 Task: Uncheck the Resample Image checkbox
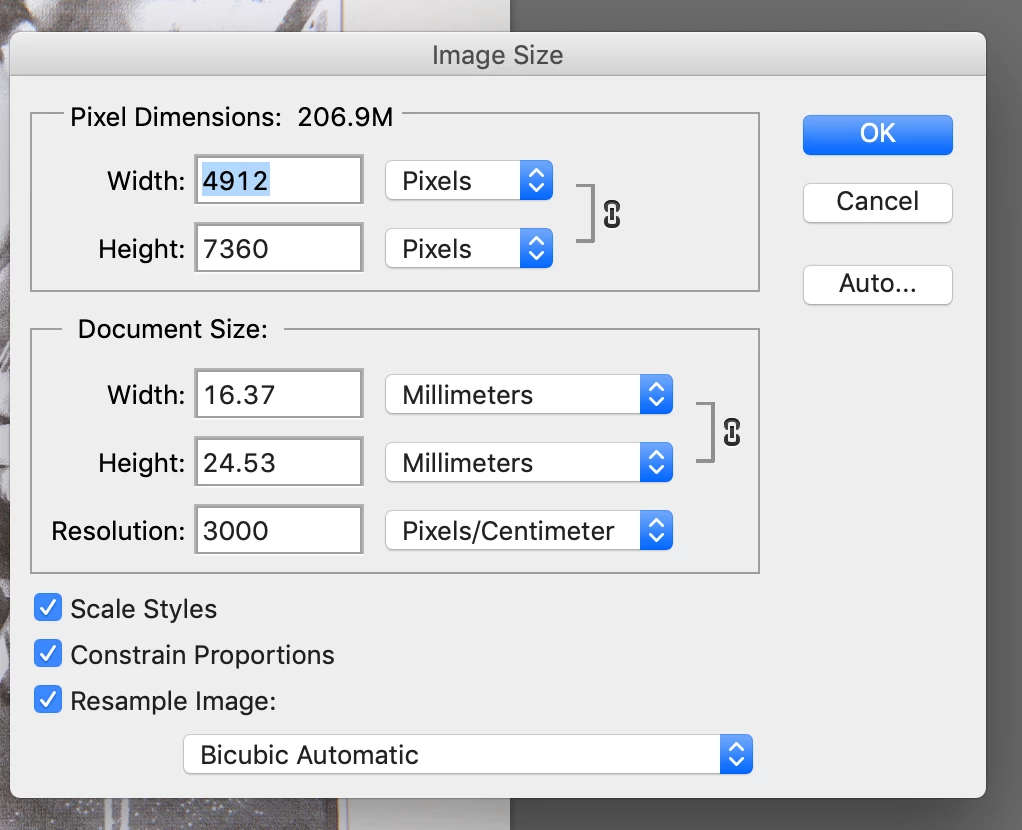[x=48, y=700]
